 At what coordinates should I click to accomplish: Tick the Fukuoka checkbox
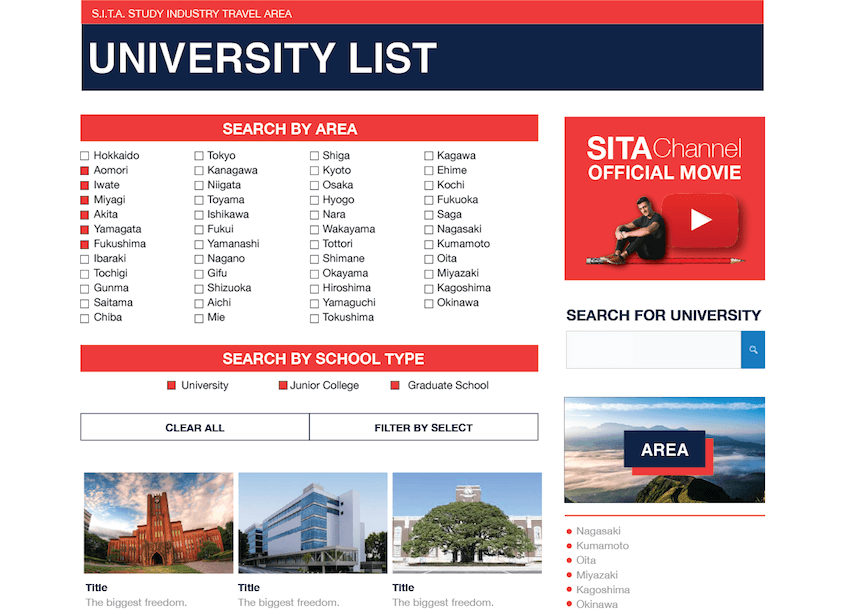point(429,200)
